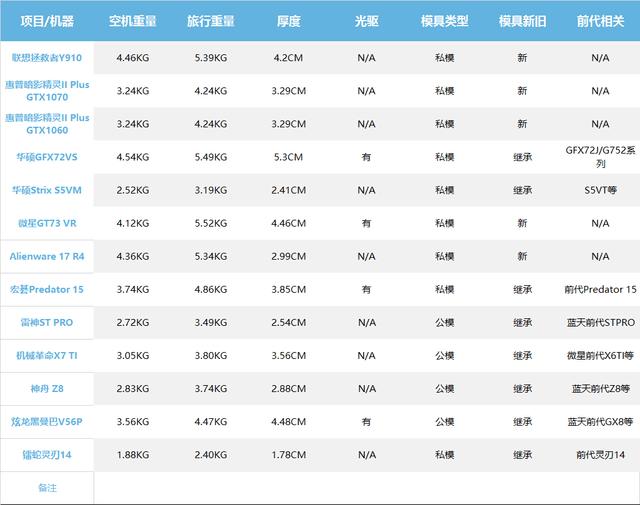Click the 3.19KG travel weight cell

[x=211, y=190]
